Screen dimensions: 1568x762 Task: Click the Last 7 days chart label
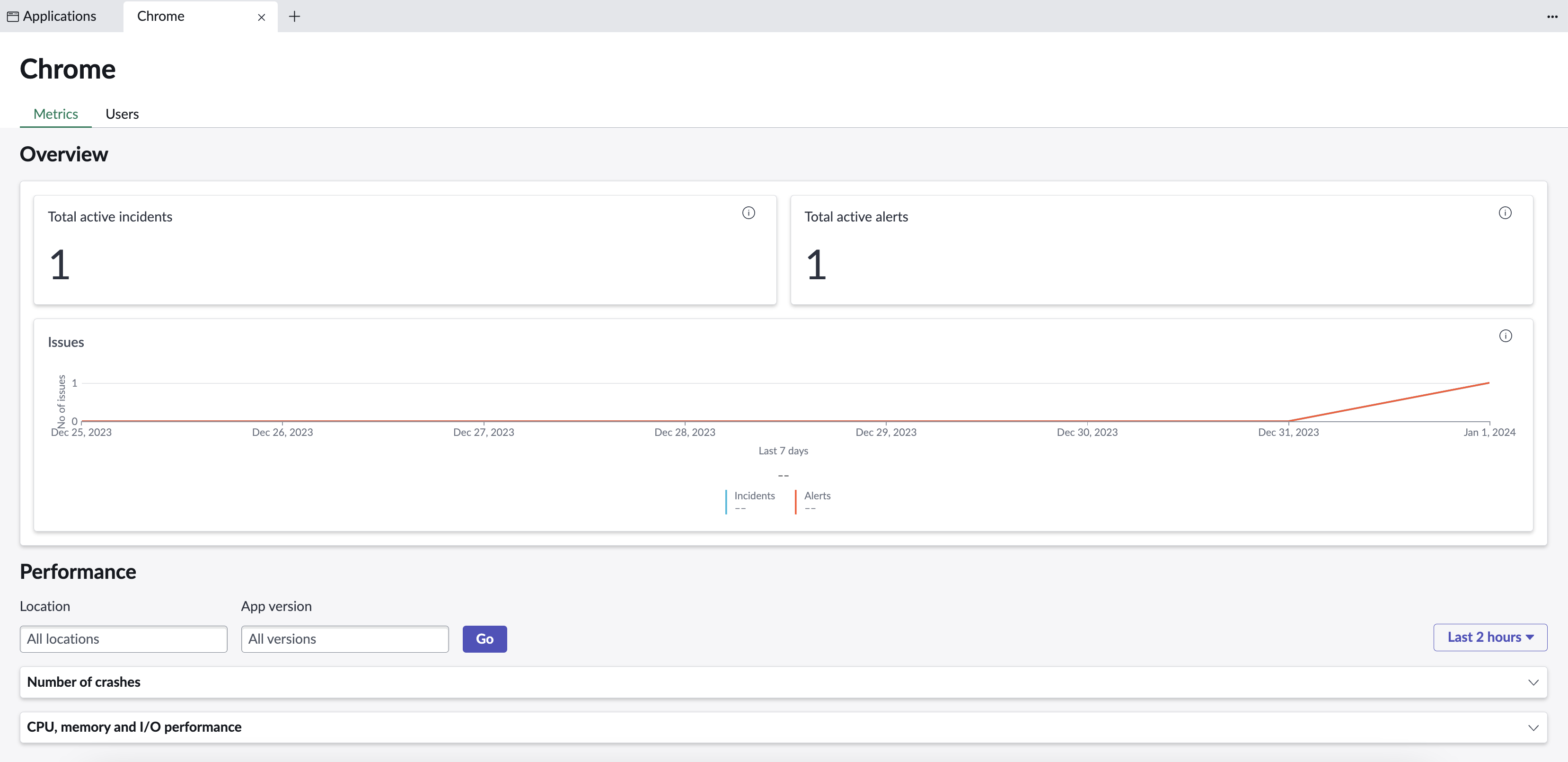click(784, 451)
